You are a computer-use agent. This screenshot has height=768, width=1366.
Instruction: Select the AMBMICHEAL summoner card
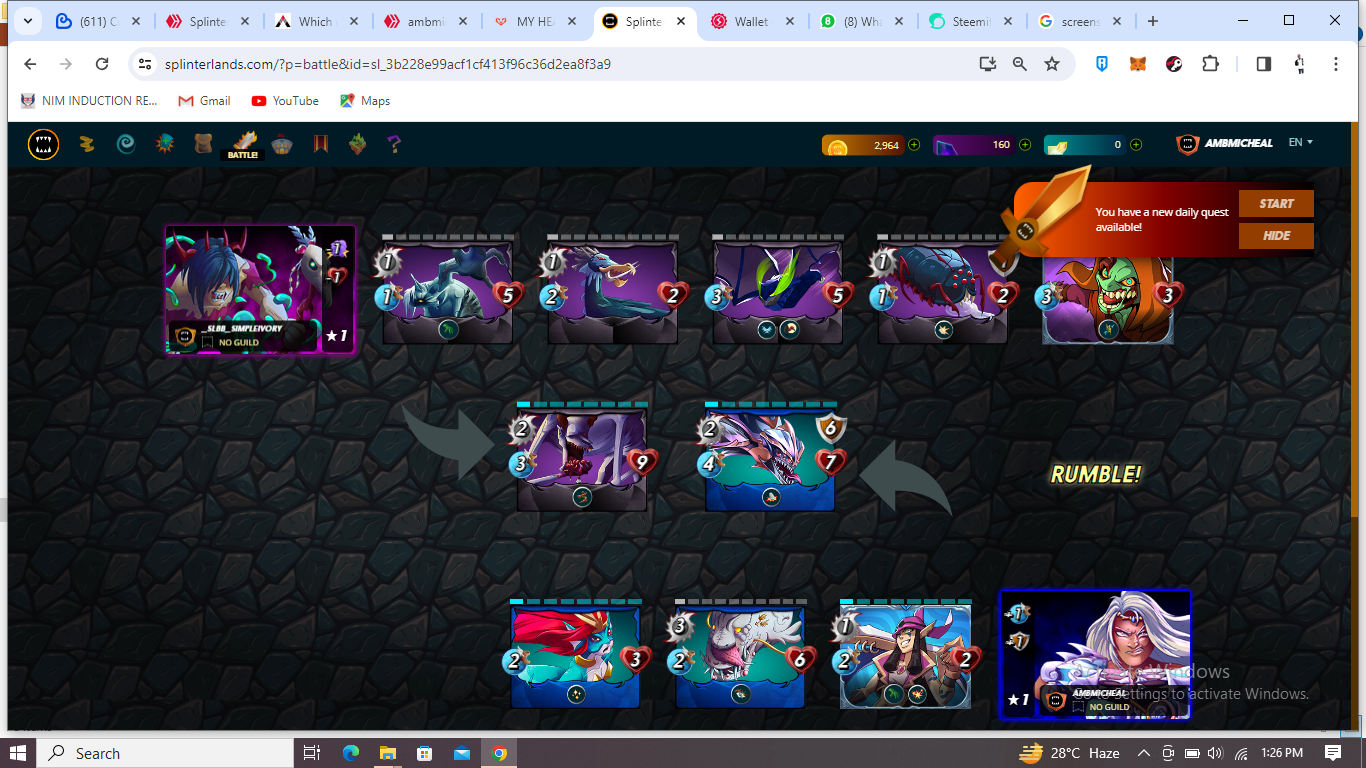(x=1096, y=655)
